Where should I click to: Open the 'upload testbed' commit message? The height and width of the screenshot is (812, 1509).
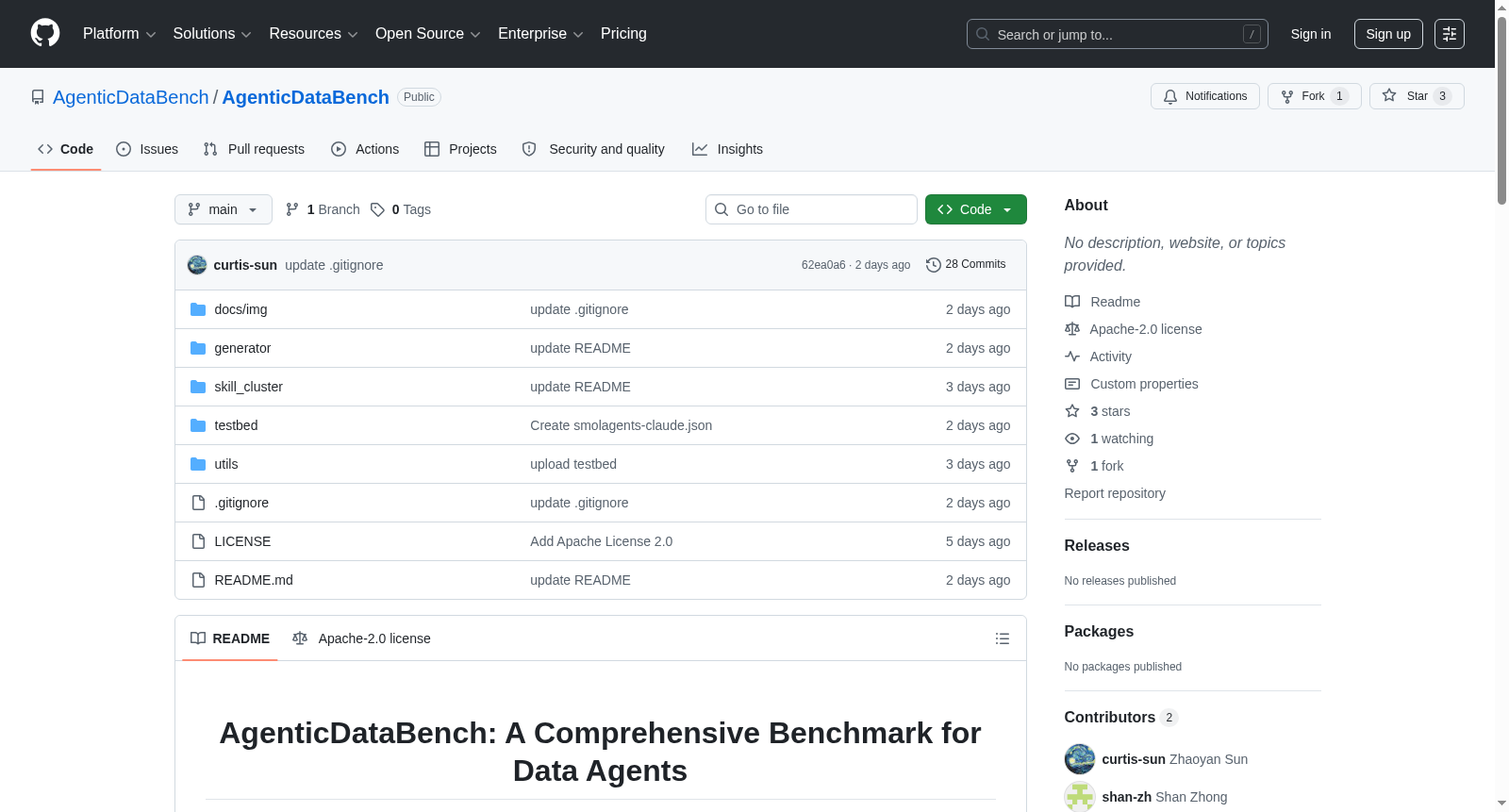573,464
